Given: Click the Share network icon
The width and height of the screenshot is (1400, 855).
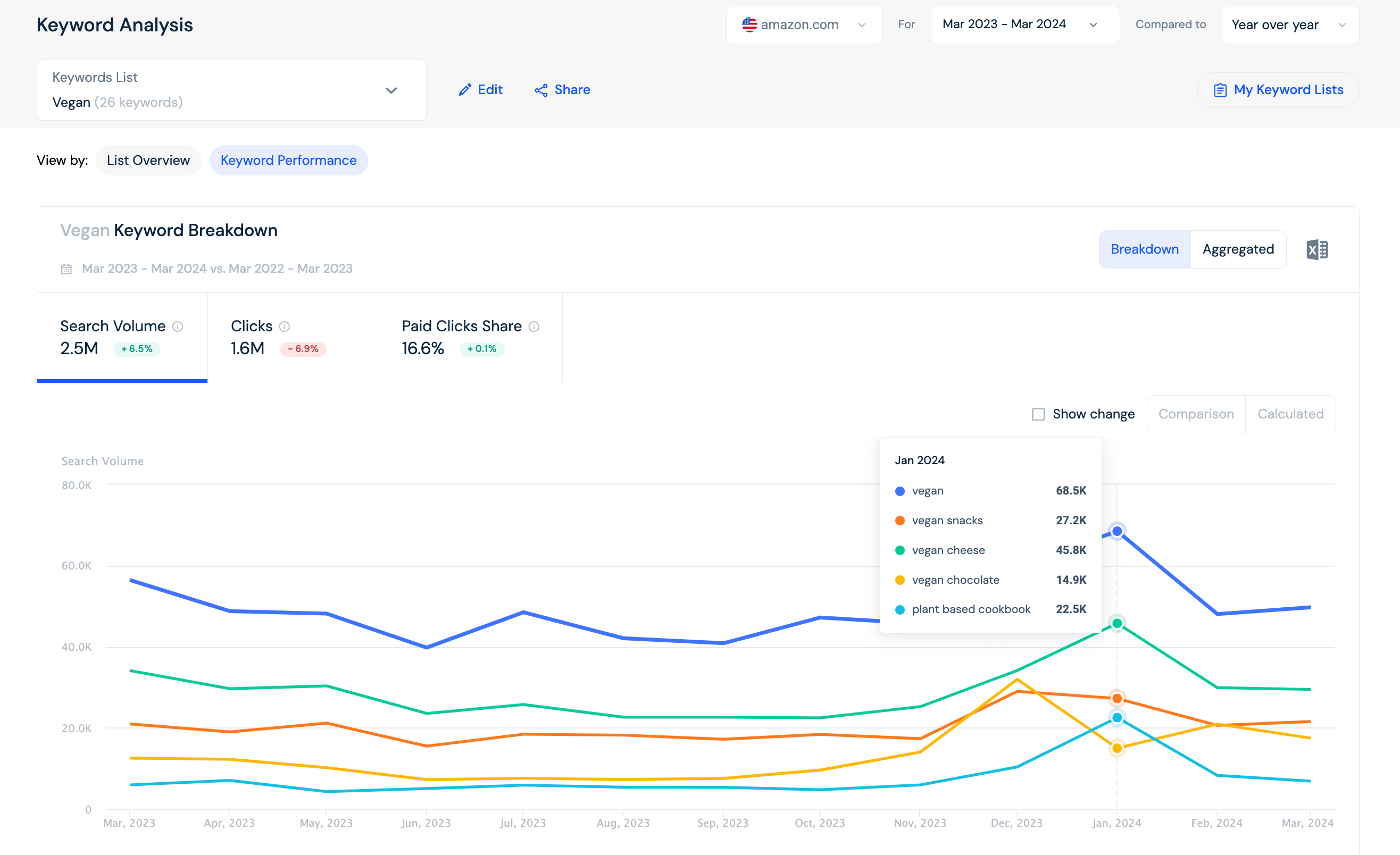Looking at the screenshot, I should pos(541,90).
